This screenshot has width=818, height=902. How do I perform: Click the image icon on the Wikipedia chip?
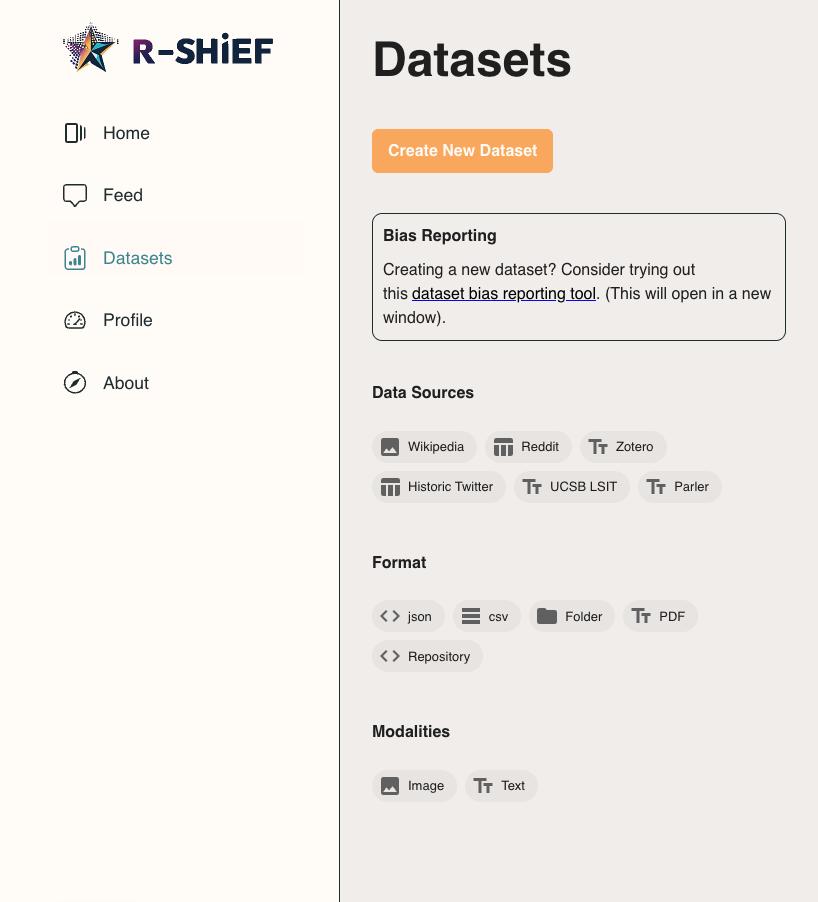390,447
